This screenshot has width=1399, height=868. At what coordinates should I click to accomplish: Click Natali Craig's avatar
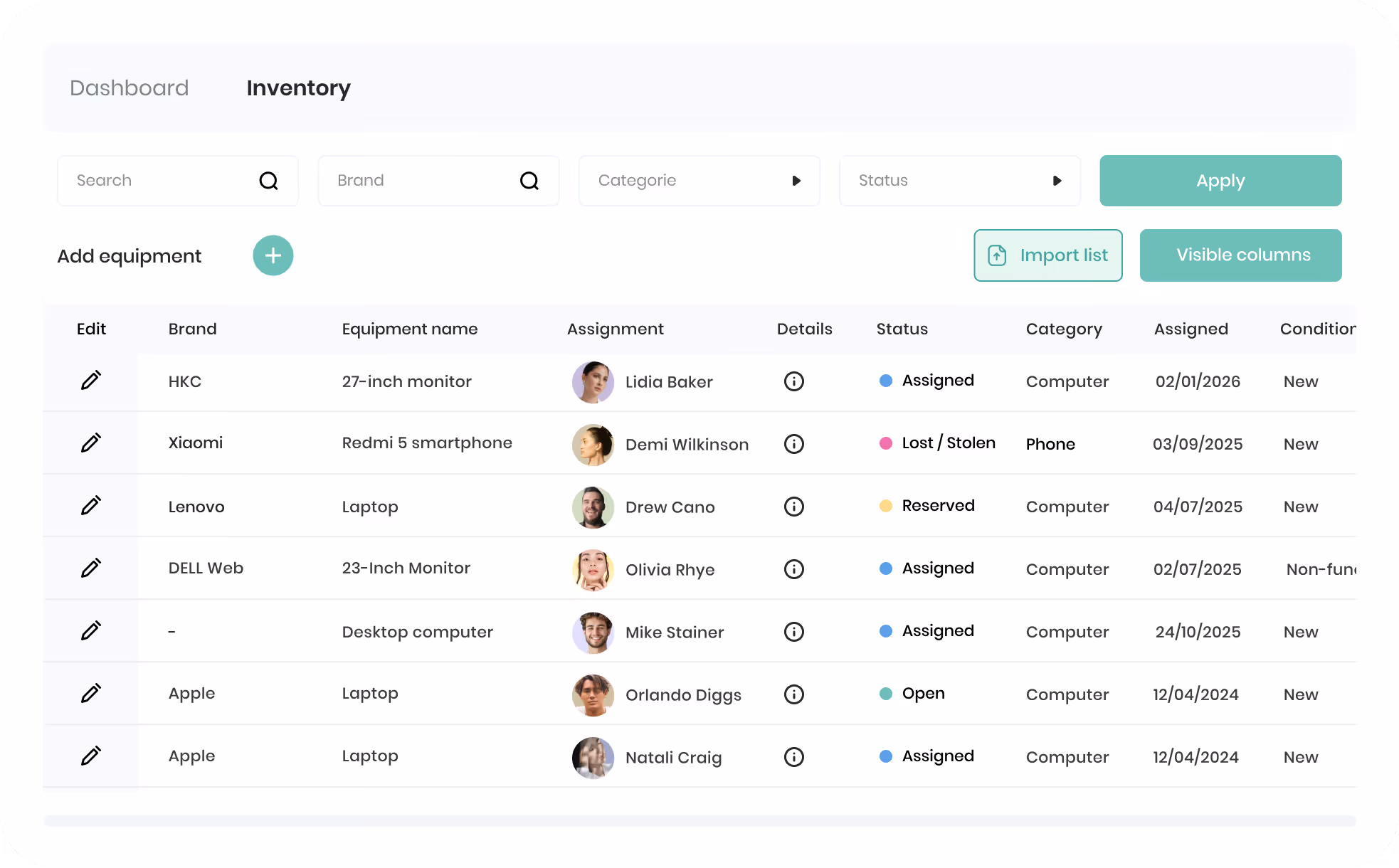point(593,758)
